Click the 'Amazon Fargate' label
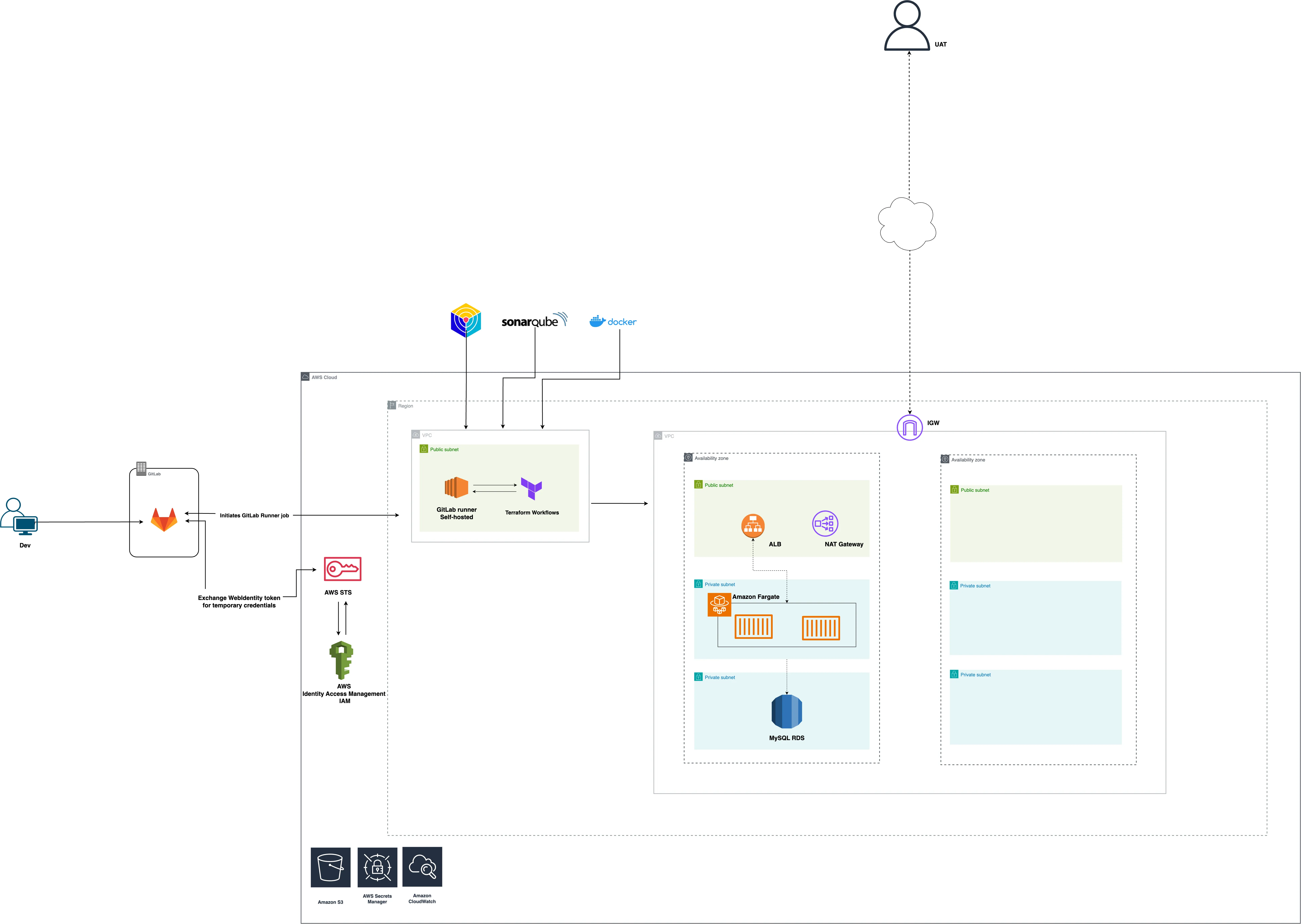1301x924 pixels. 756,597
